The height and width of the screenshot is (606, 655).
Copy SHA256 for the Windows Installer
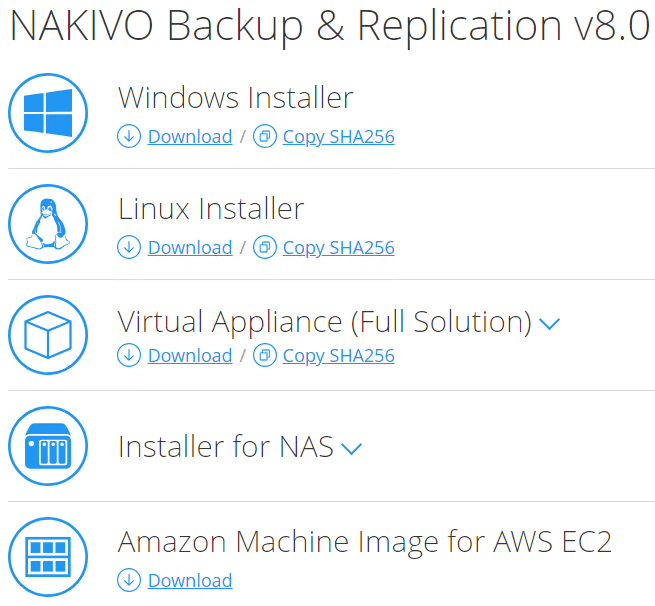pyautogui.click(x=338, y=137)
